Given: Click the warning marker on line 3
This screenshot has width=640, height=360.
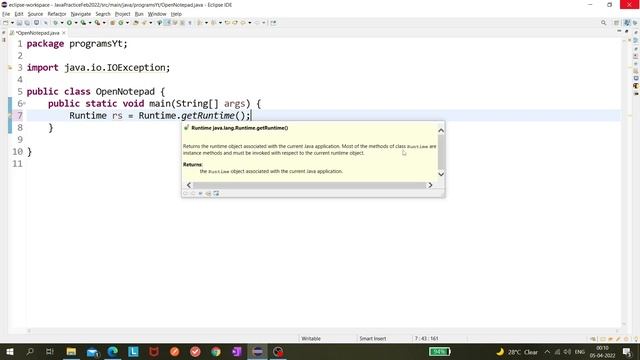Looking at the screenshot, I should [10, 68].
